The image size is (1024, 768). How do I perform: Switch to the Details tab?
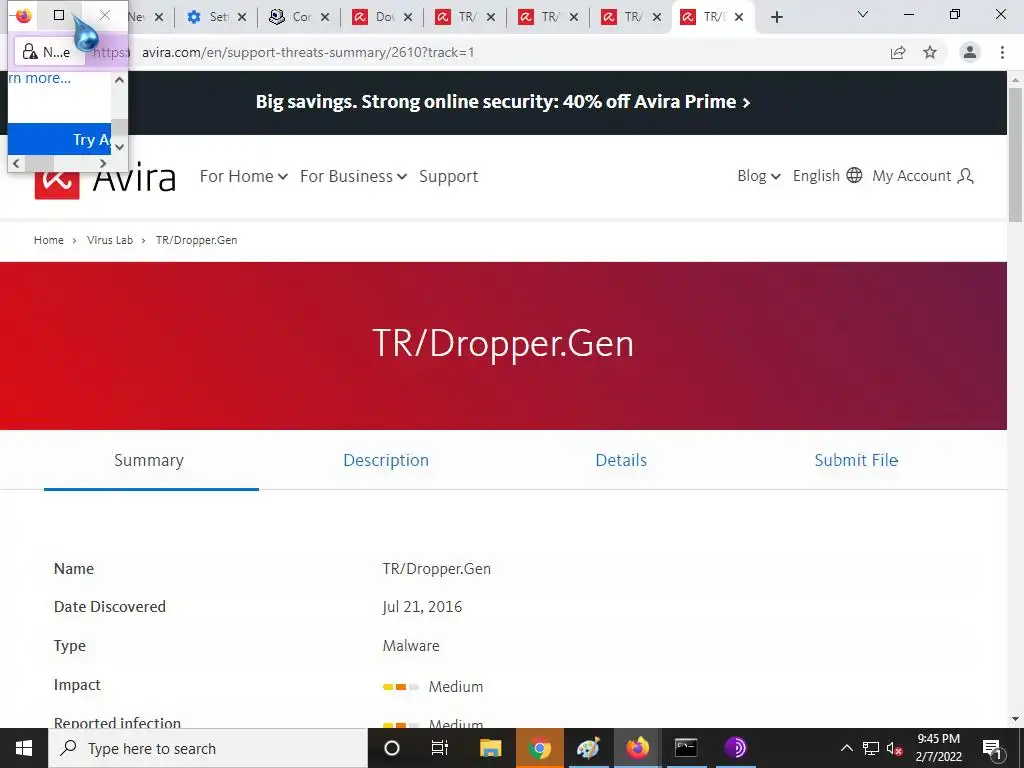click(621, 460)
